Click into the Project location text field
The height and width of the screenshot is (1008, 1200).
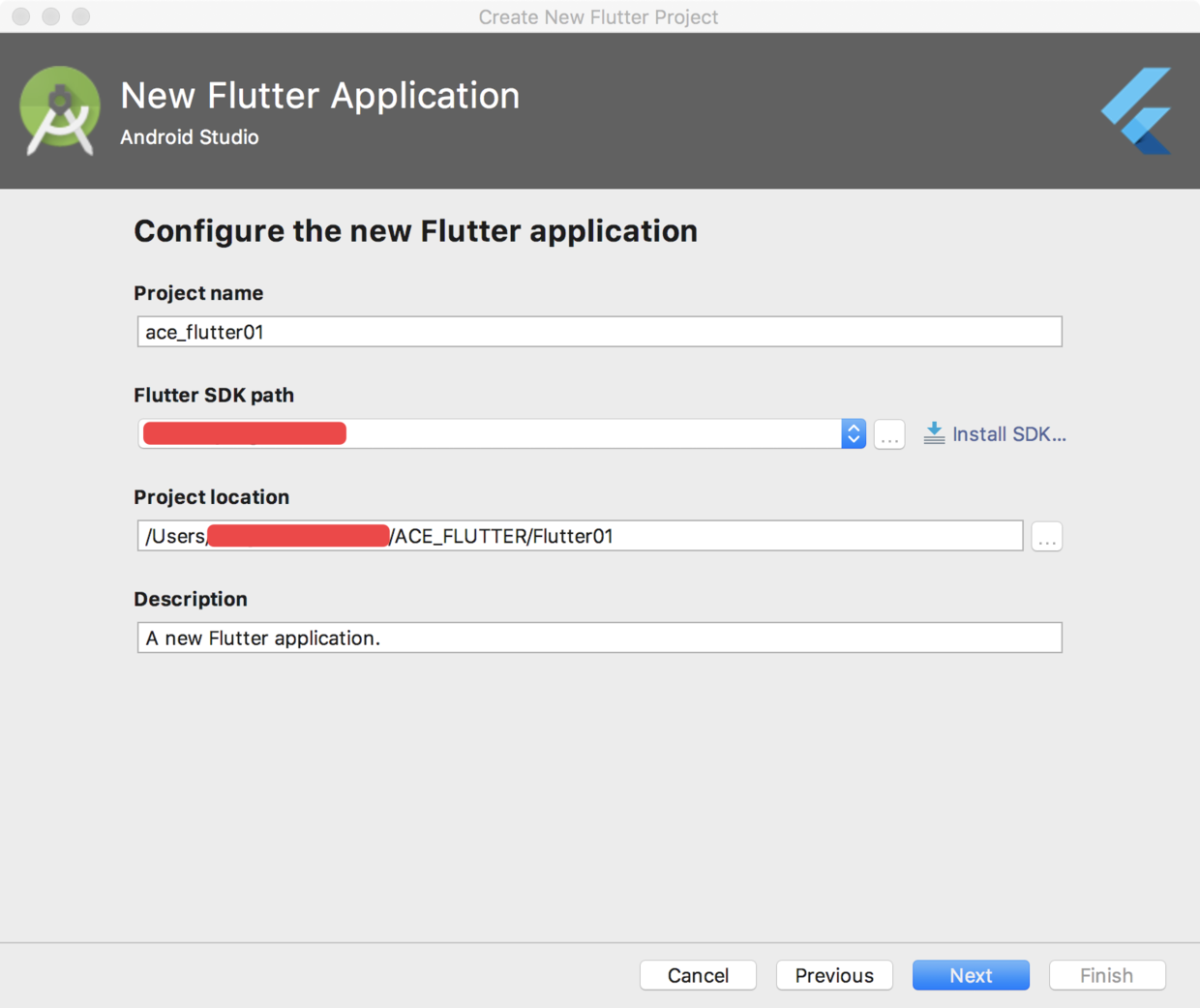[x=774, y=536]
